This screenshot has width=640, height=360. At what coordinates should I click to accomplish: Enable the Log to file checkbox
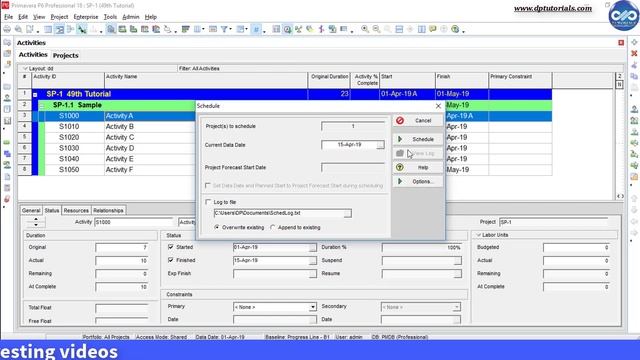coord(208,202)
